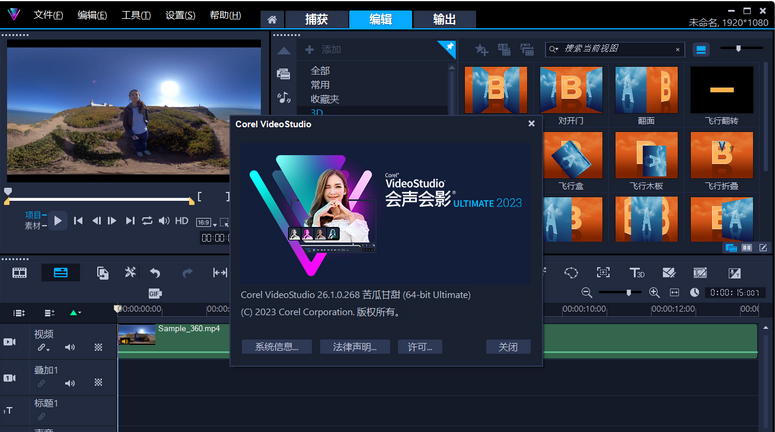Undo the last action
This screenshot has width=775, height=432.
pyautogui.click(x=155, y=273)
